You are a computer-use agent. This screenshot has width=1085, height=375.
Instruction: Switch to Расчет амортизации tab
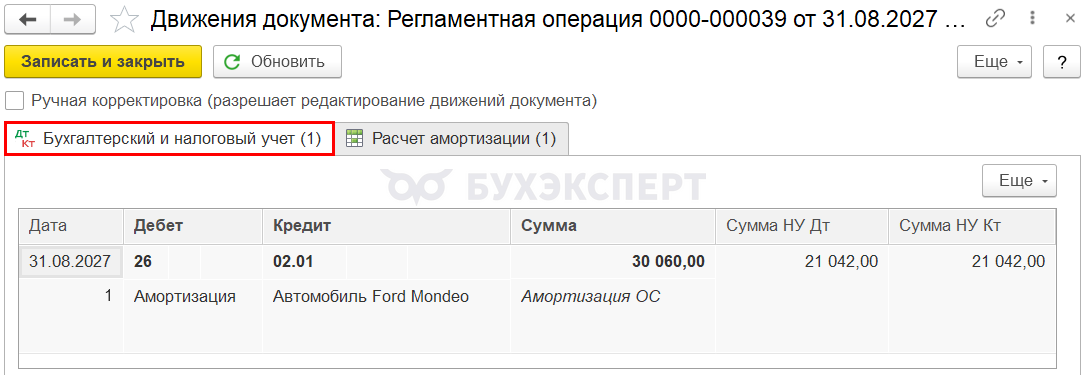(x=452, y=138)
